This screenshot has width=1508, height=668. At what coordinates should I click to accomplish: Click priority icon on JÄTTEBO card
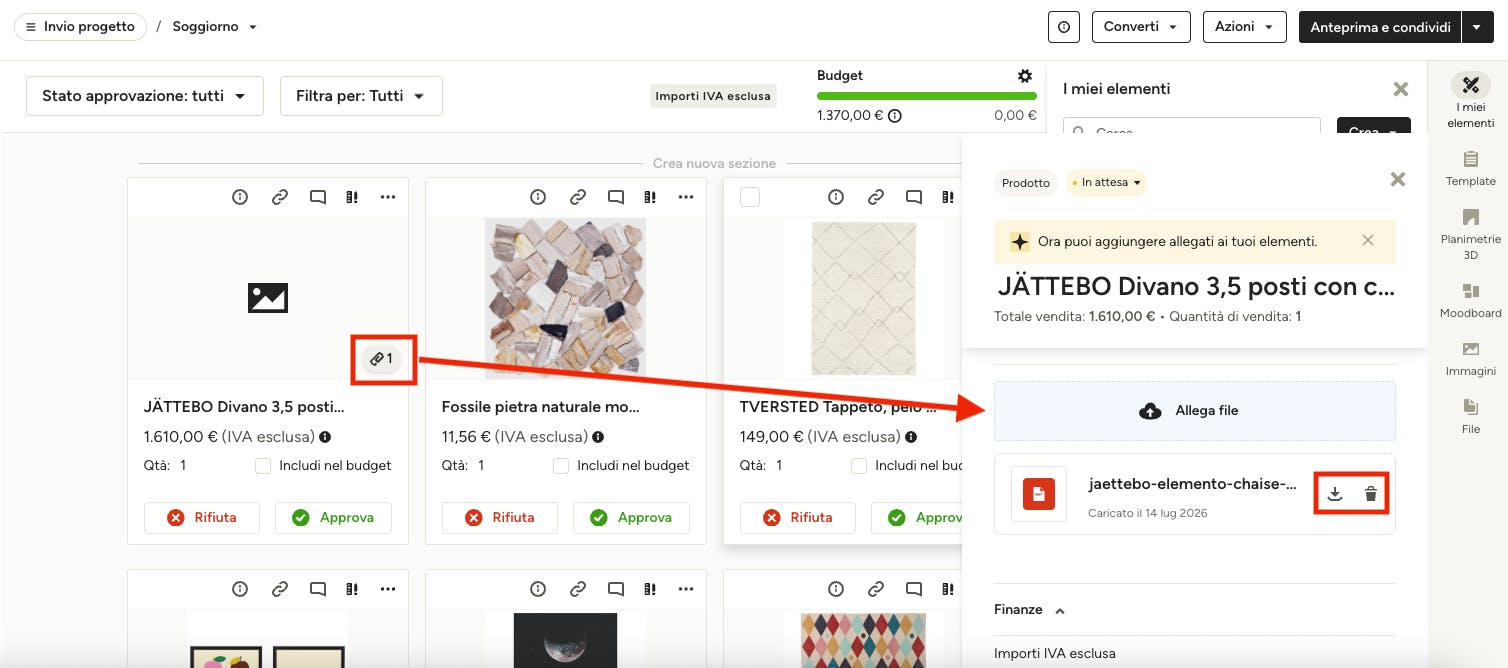pos(352,197)
